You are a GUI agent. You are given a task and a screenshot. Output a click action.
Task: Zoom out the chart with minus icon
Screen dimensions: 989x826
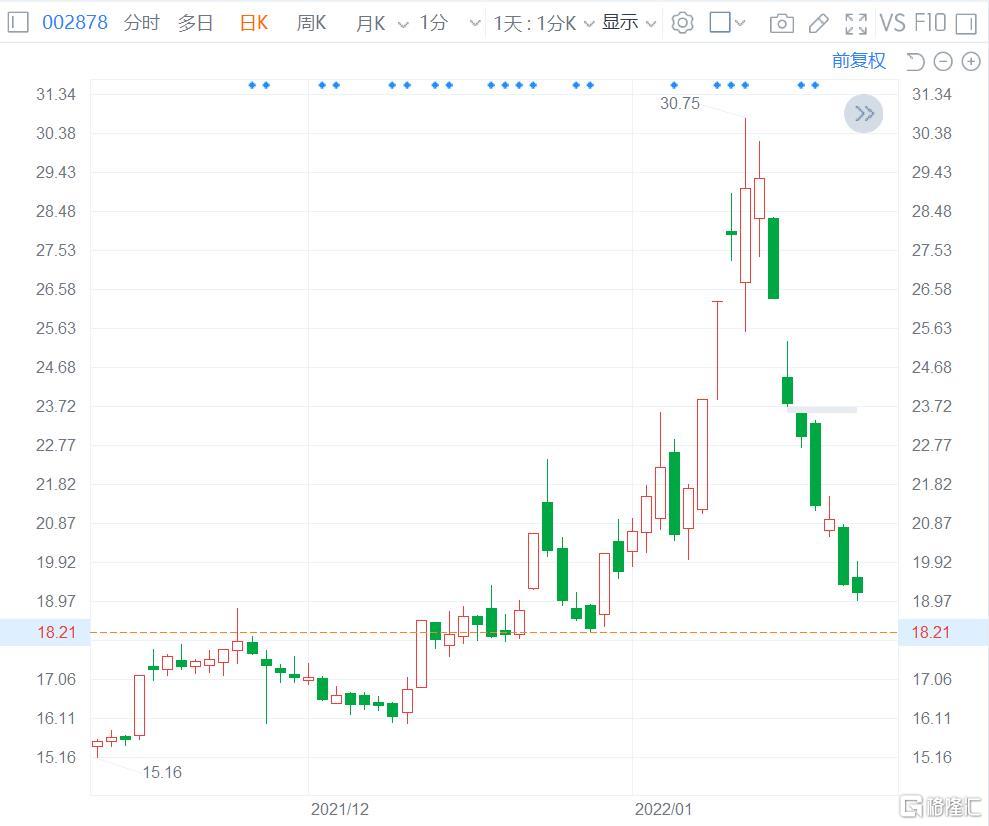[942, 61]
